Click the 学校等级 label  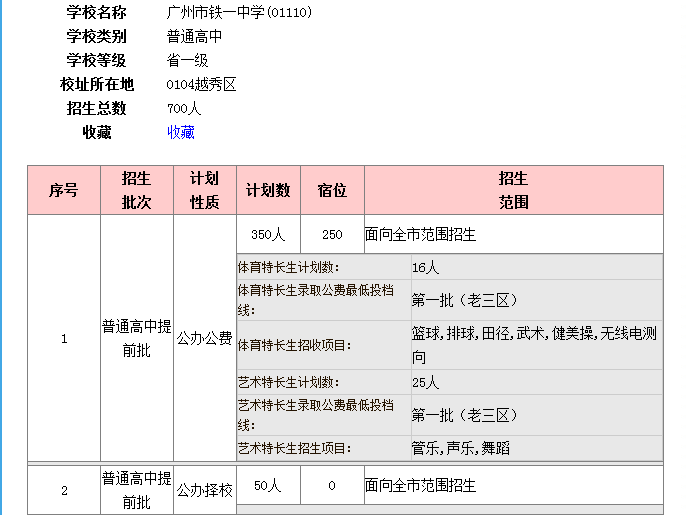pos(97,60)
